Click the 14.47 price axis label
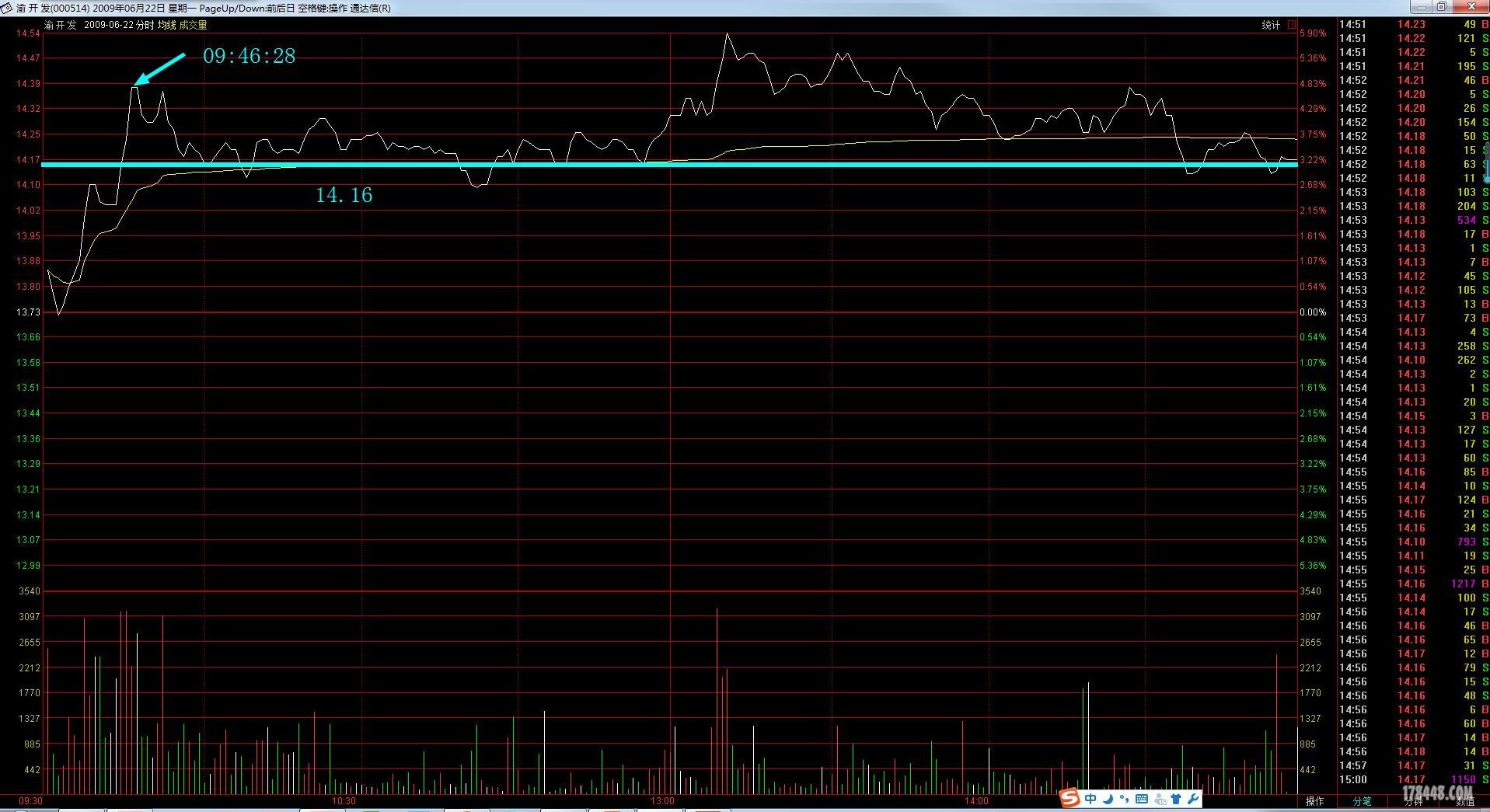 28,58
